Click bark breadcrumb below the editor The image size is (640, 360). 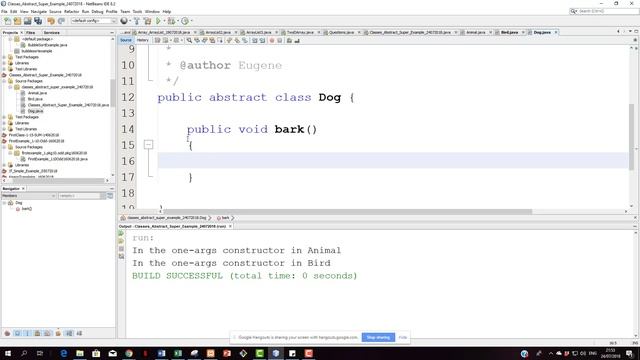coord(225,218)
